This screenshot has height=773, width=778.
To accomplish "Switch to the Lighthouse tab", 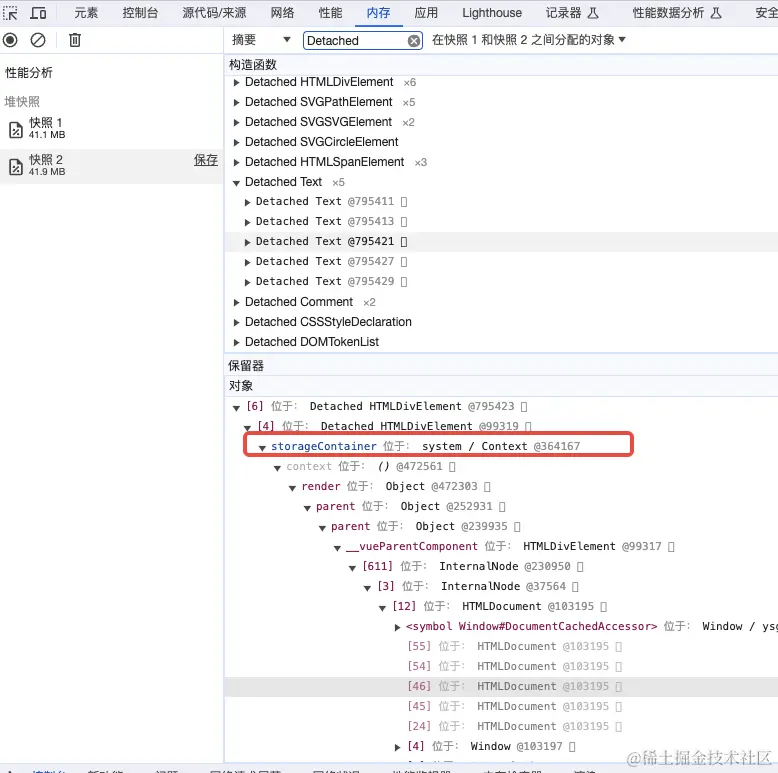I will tap(492, 13).
